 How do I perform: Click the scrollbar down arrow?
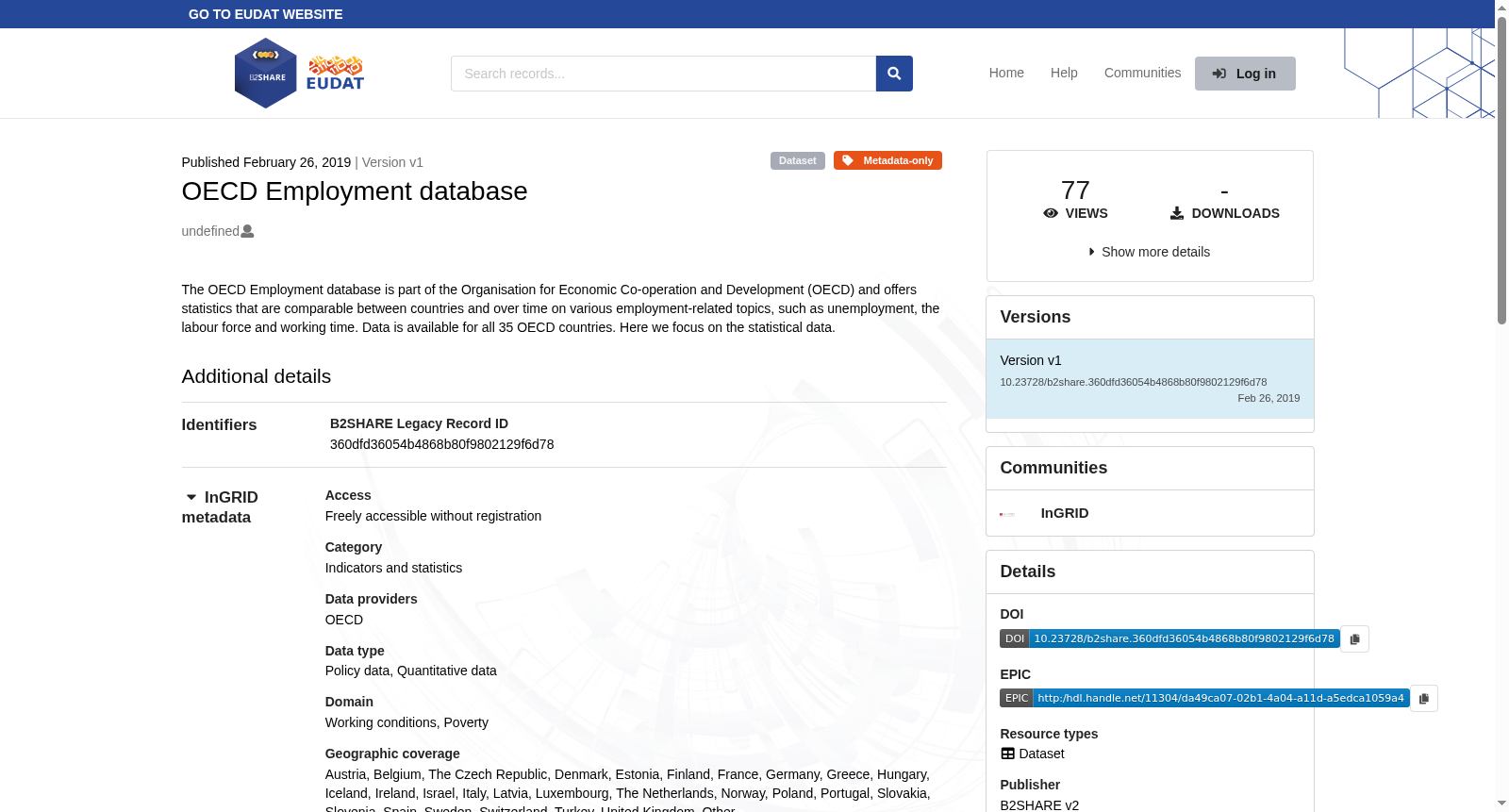tap(1501, 804)
